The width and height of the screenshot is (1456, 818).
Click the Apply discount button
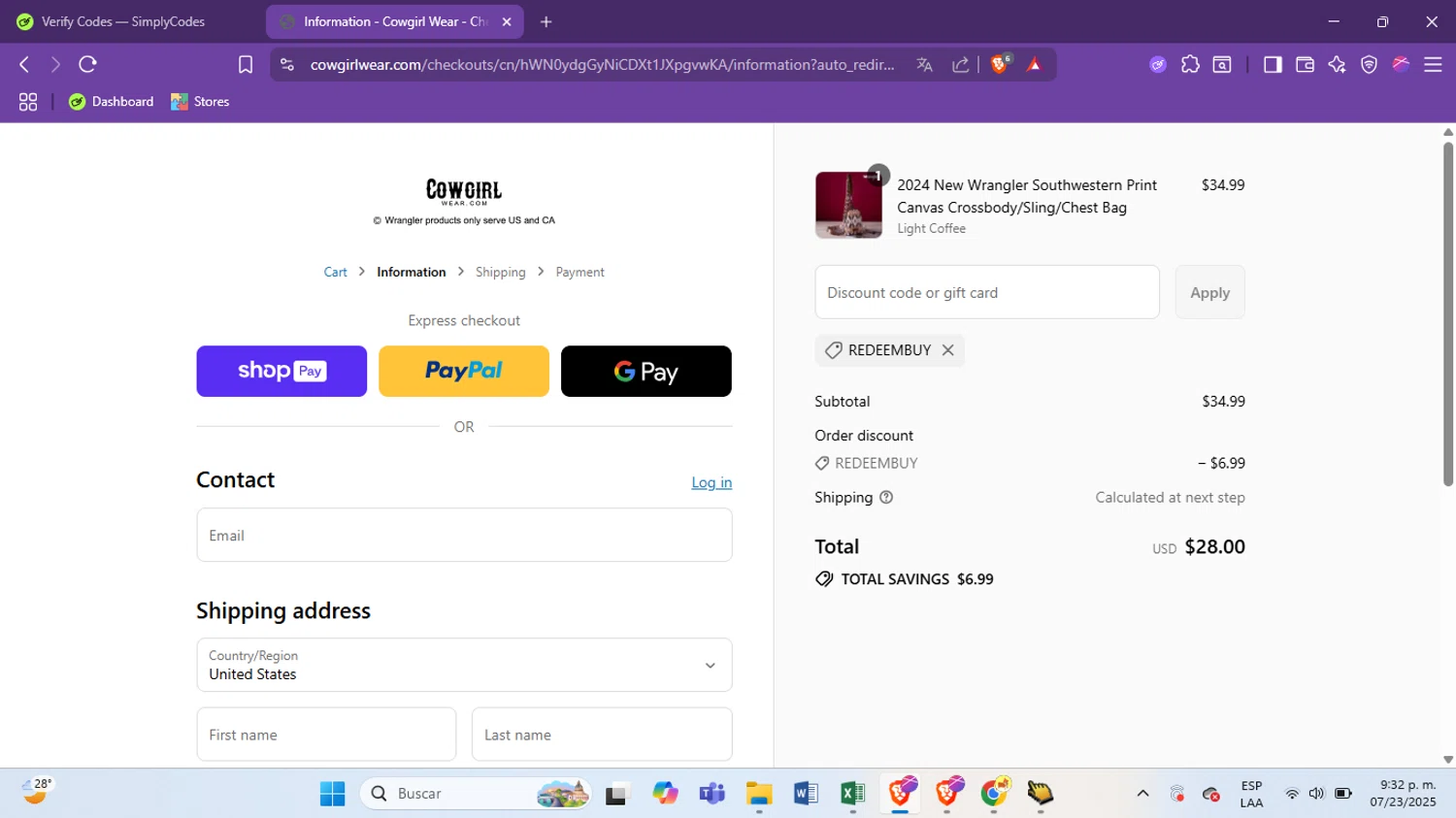click(x=1209, y=292)
